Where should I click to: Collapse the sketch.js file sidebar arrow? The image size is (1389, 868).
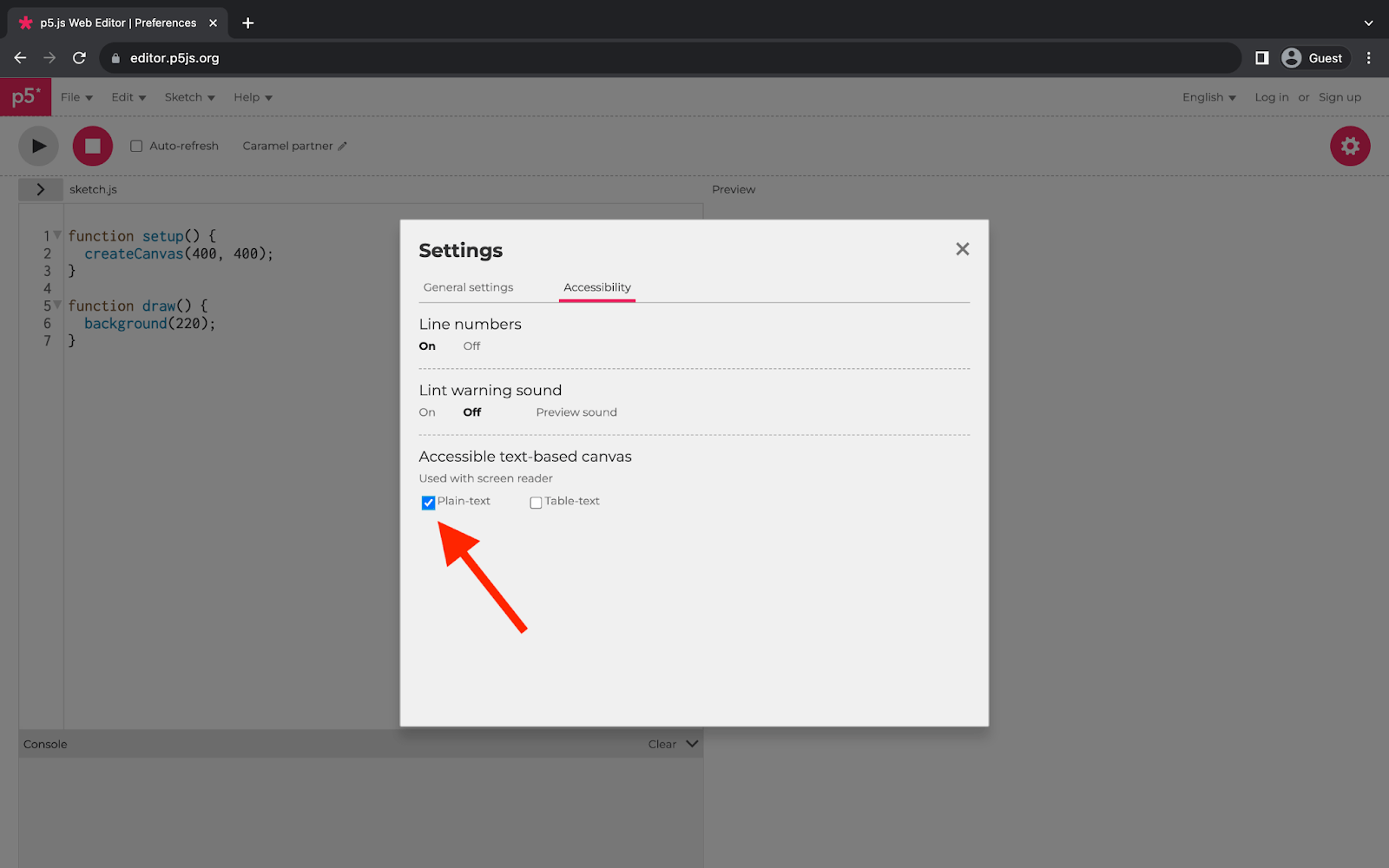[x=41, y=188]
